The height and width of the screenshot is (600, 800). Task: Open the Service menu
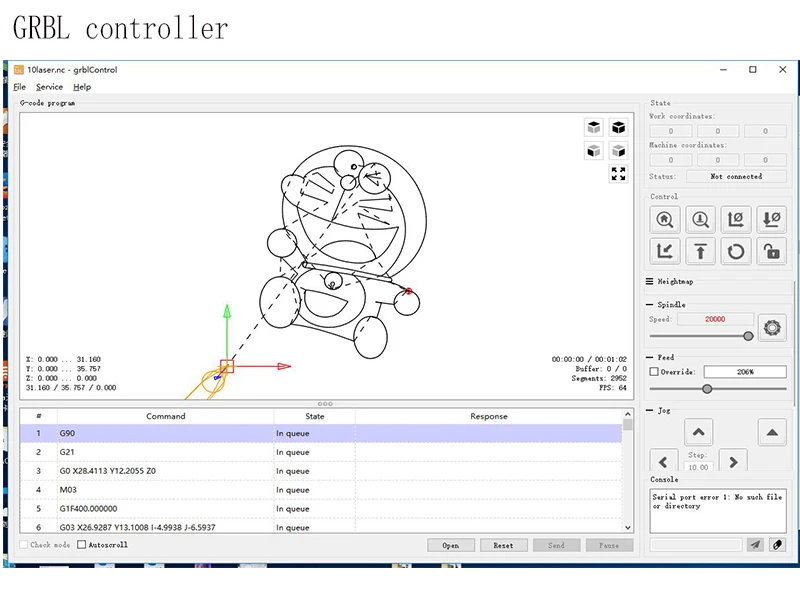click(49, 87)
